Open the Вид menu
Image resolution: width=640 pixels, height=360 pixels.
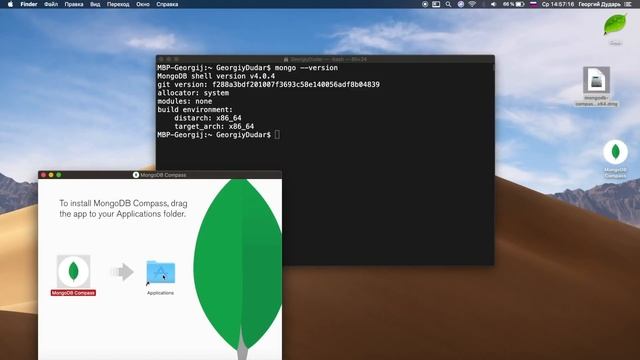tap(95, 4)
